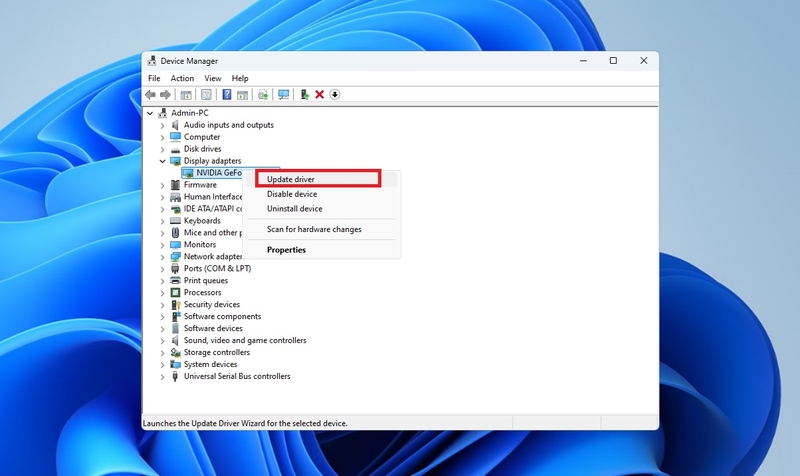The height and width of the screenshot is (476, 800).
Task: Select the Firmware tree label
Action: click(201, 185)
